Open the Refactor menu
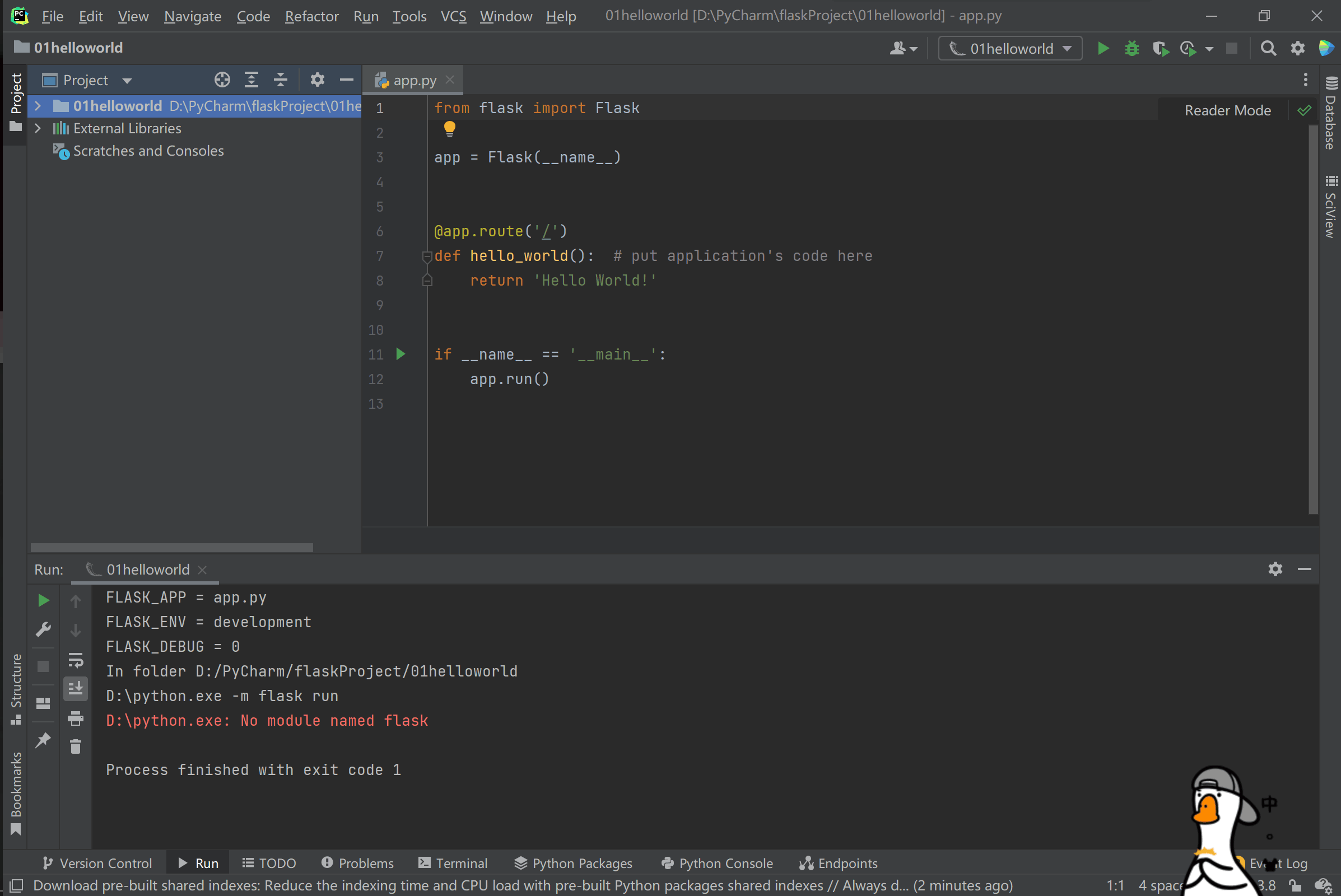 pos(311,16)
